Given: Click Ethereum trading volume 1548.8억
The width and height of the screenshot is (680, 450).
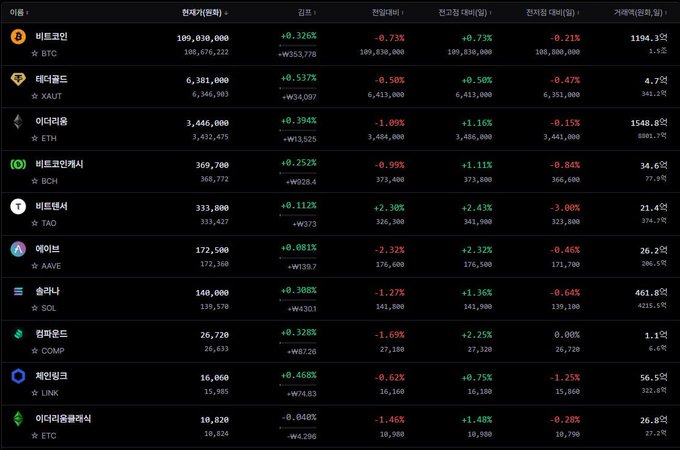Looking at the screenshot, I should 649,123.
